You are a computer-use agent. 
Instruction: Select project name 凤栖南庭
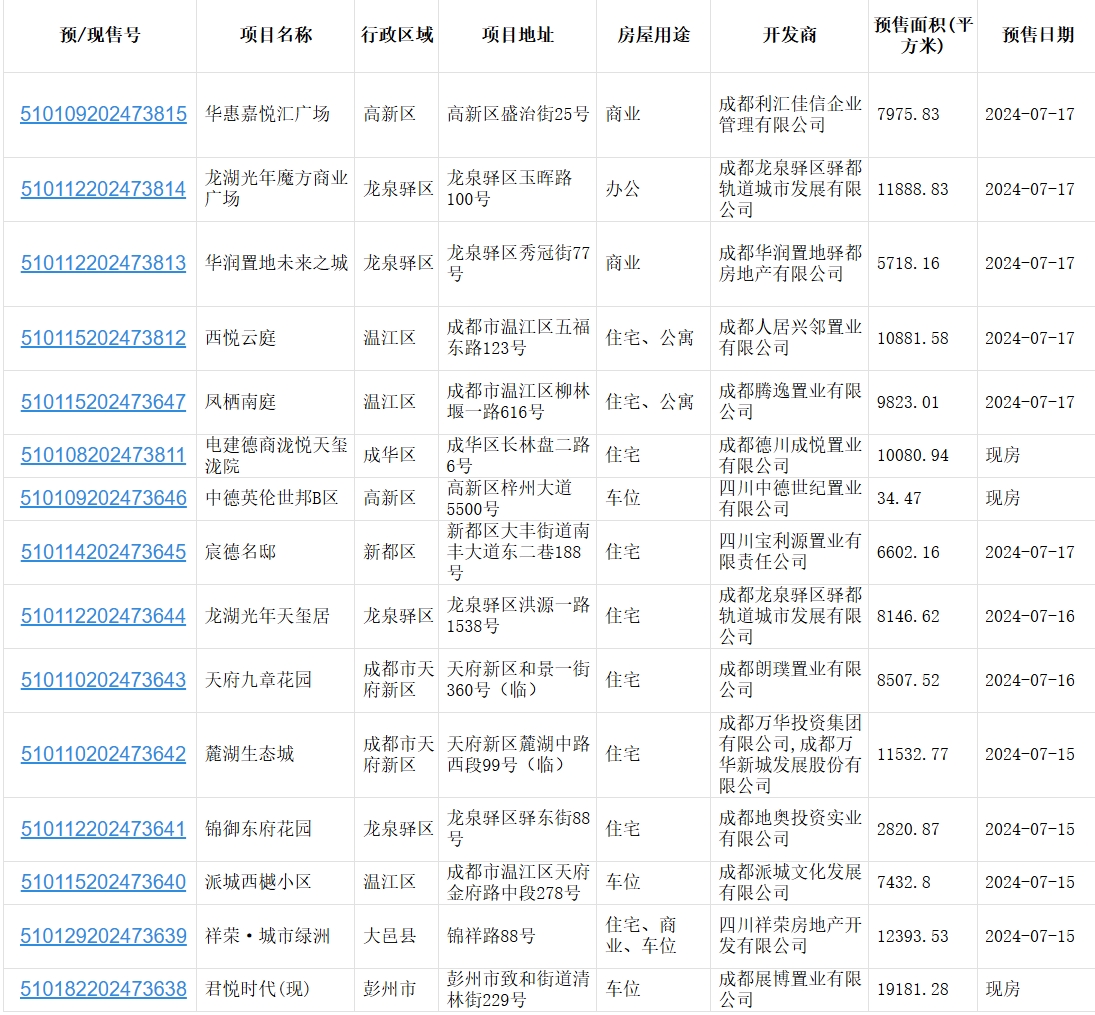240,402
